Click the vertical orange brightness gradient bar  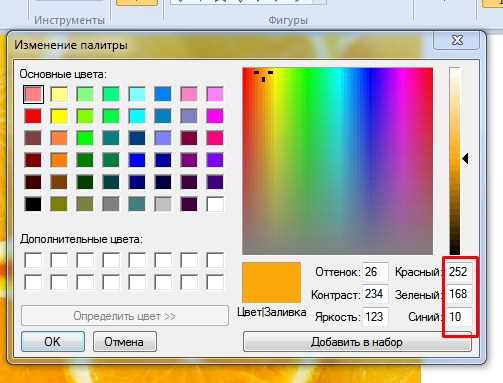[455, 161]
